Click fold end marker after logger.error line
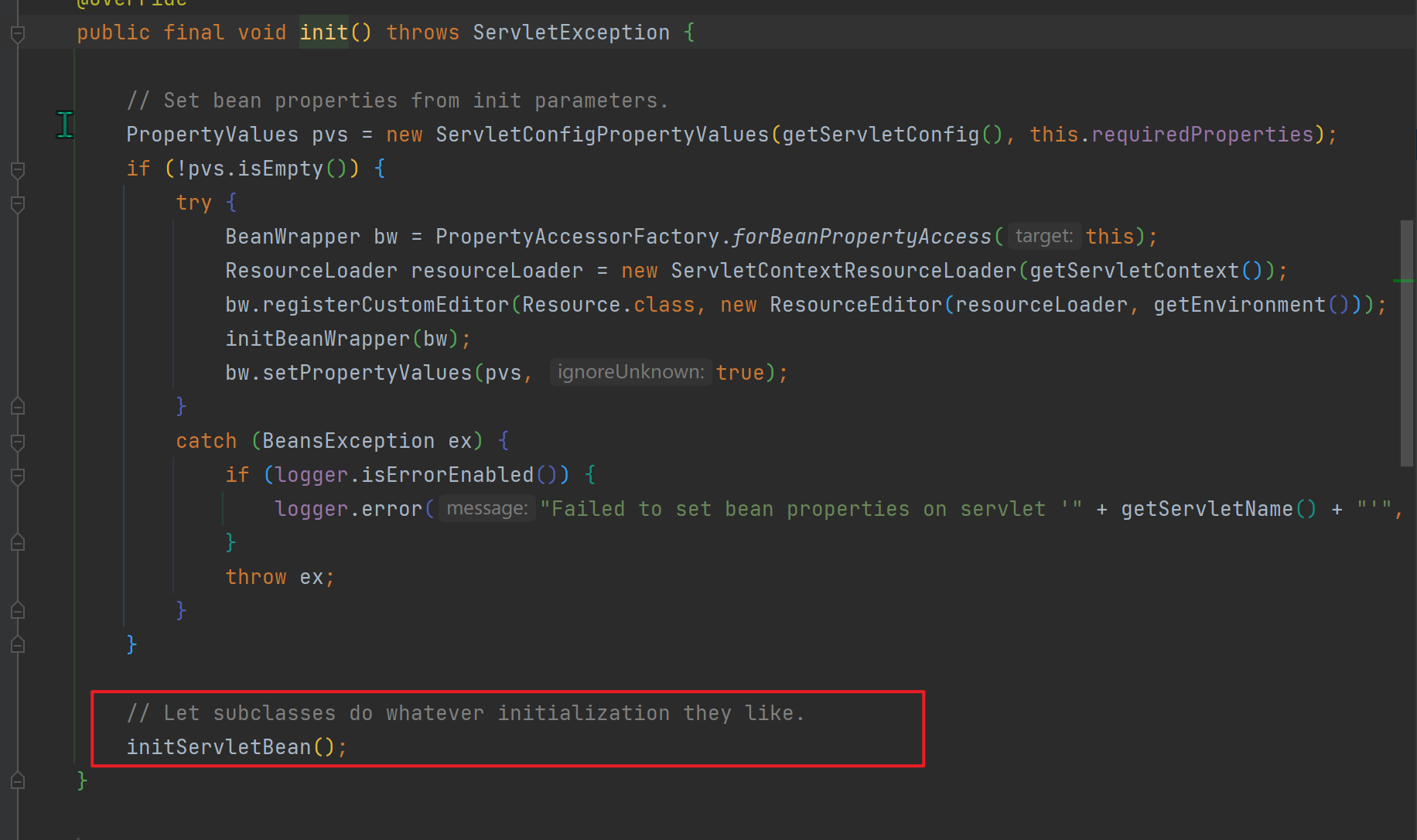 pos(18,542)
